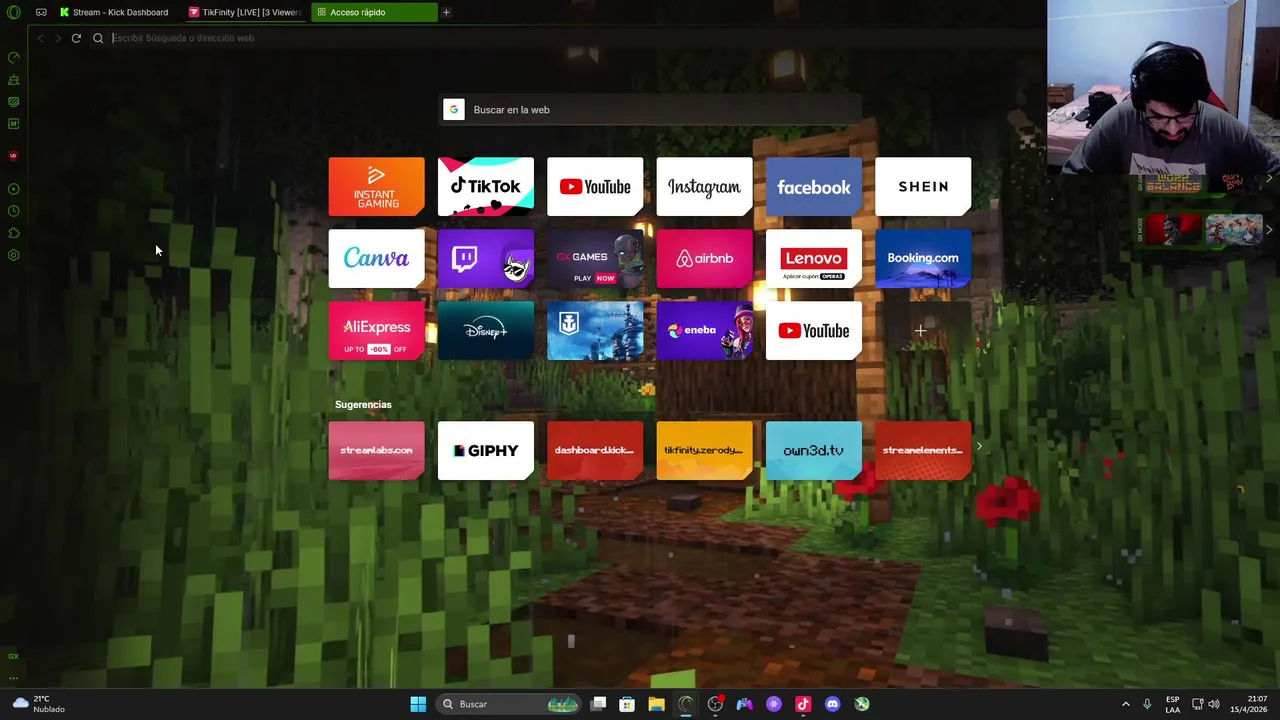The width and height of the screenshot is (1280, 720).
Task: Open World of Warships game tile
Action: pos(595,331)
